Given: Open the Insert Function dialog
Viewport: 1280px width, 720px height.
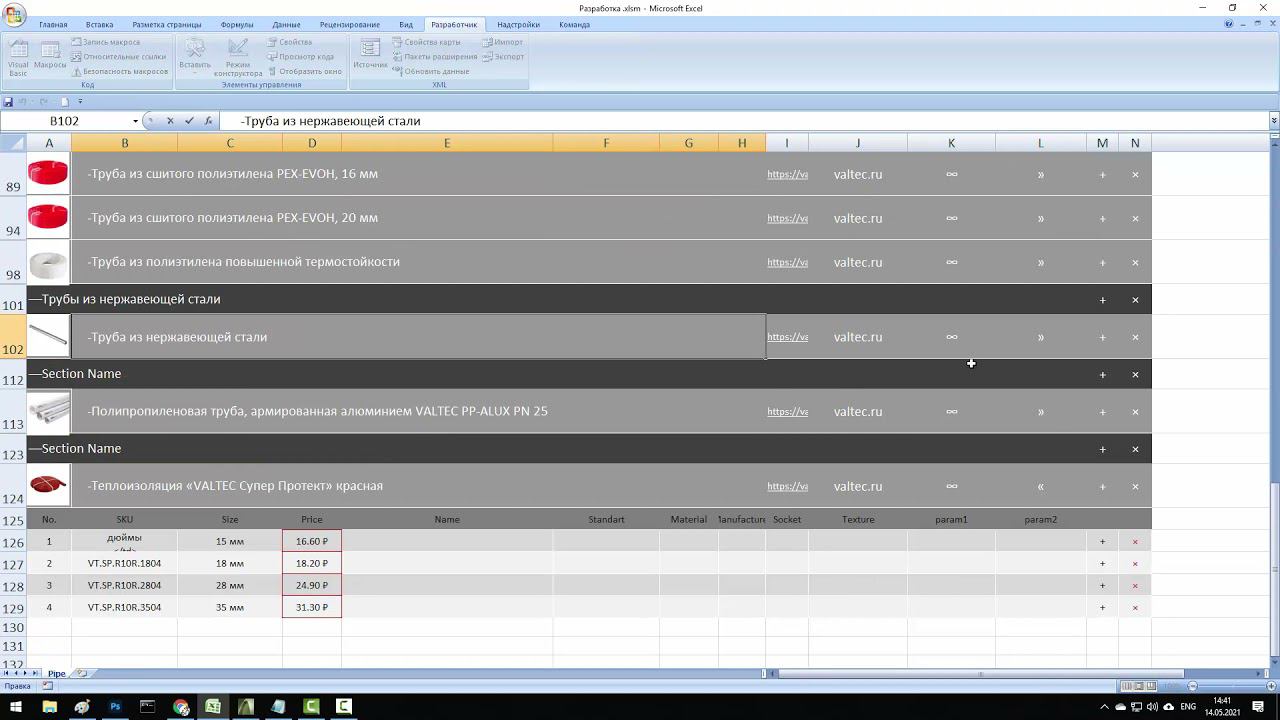Looking at the screenshot, I should [x=208, y=121].
